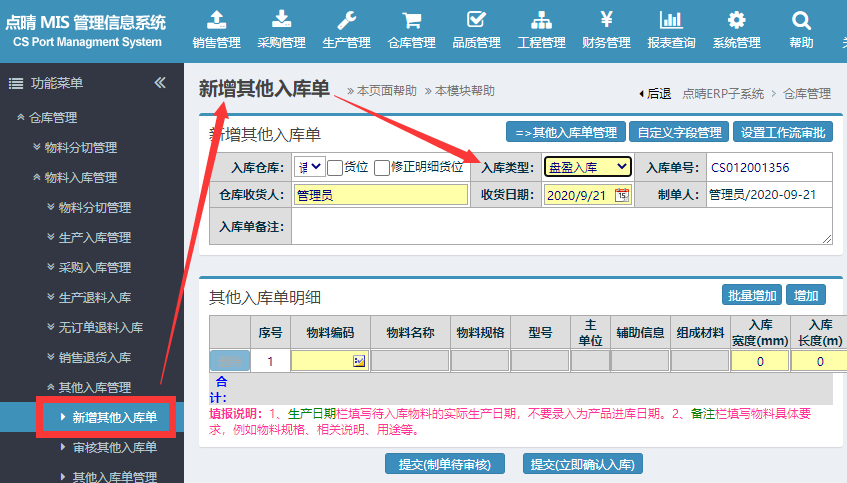Open the 入库仓库 warehouse dropdown
This screenshot has height=483, width=847.
(309, 167)
